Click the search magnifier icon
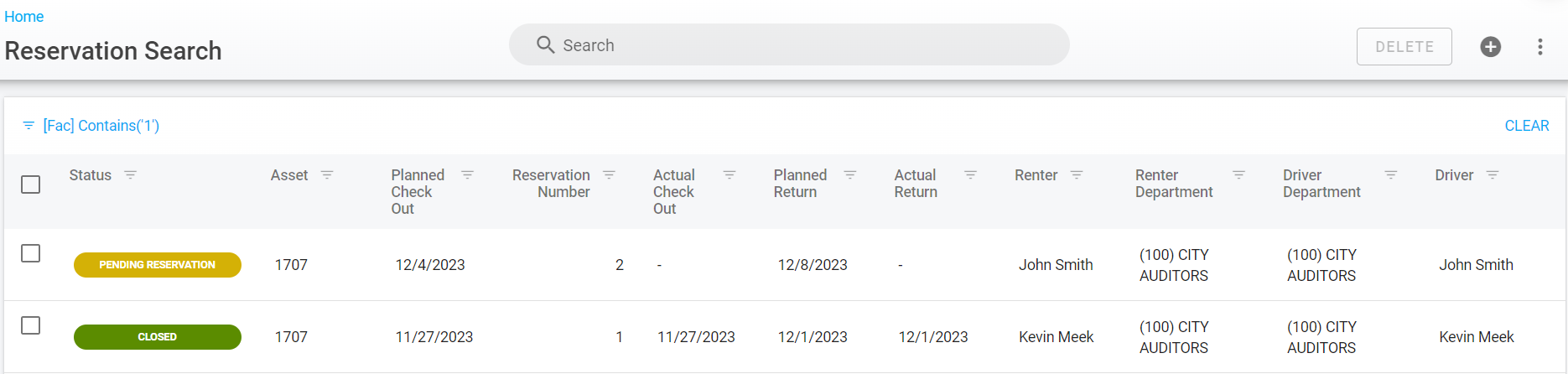The height and width of the screenshot is (374, 1568). [x=545, y=45]
